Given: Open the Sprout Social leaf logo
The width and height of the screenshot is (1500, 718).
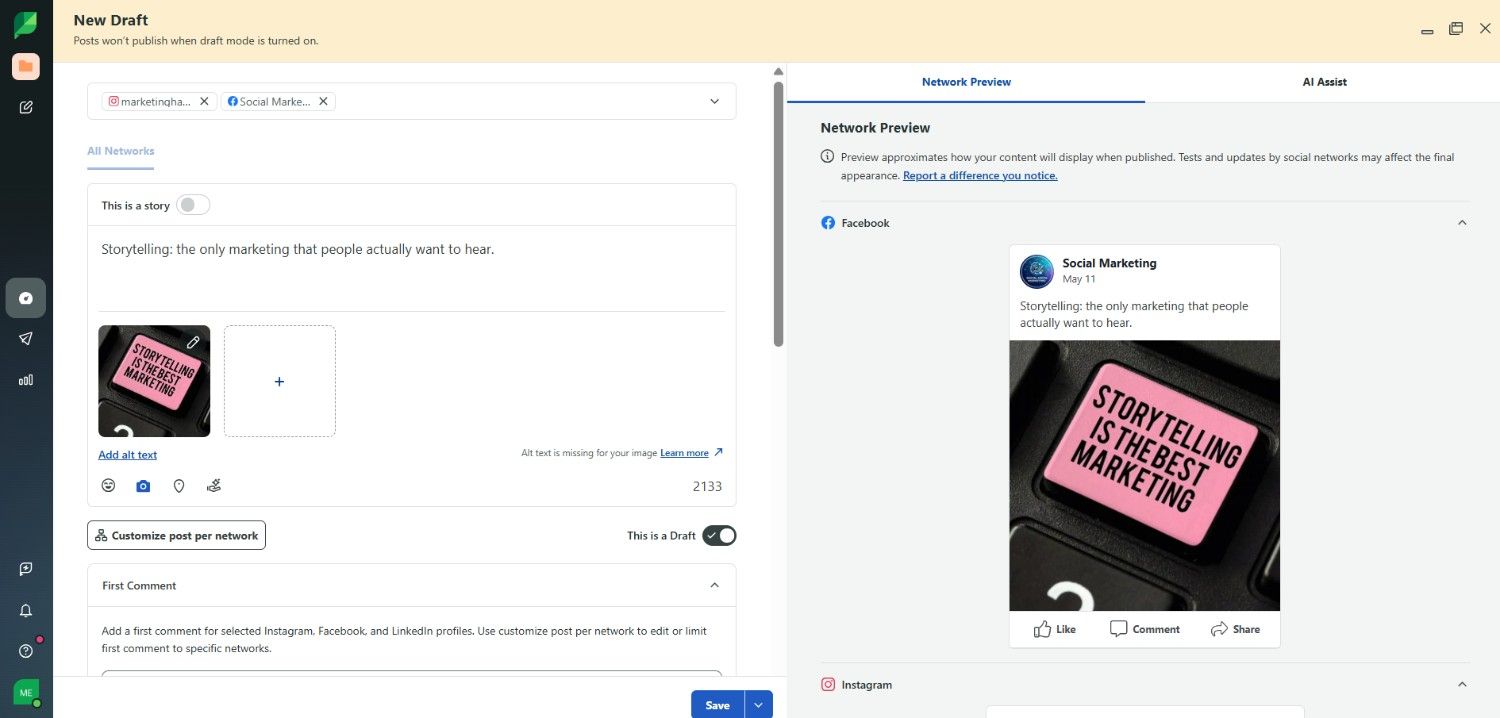Looking at the screenshot, I should [25, 26].
